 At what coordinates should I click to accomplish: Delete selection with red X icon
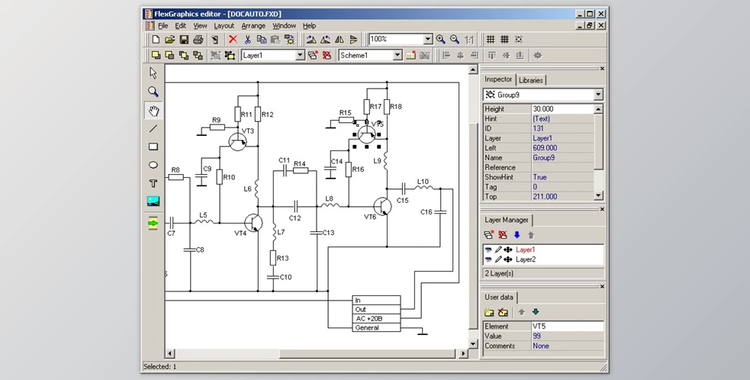click(233, 39)
